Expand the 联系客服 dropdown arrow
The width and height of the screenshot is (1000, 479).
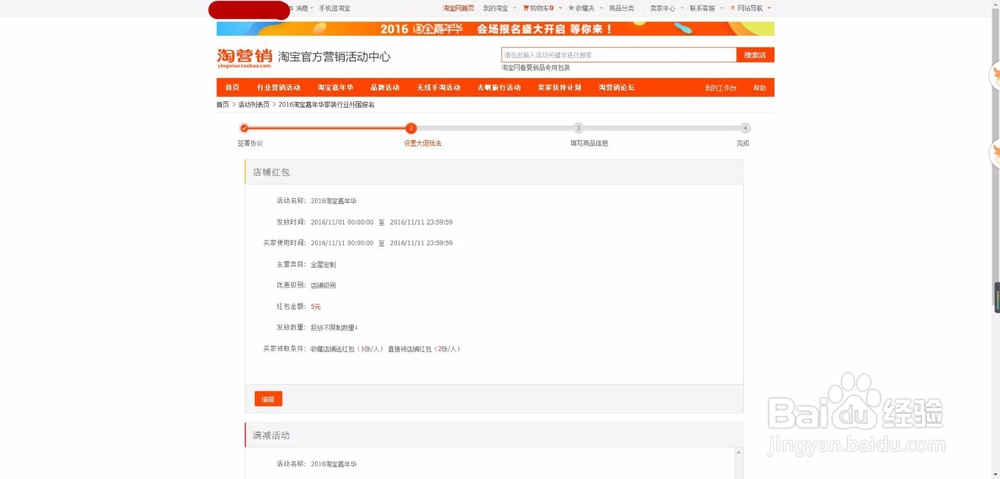click(x=721, y=8)
